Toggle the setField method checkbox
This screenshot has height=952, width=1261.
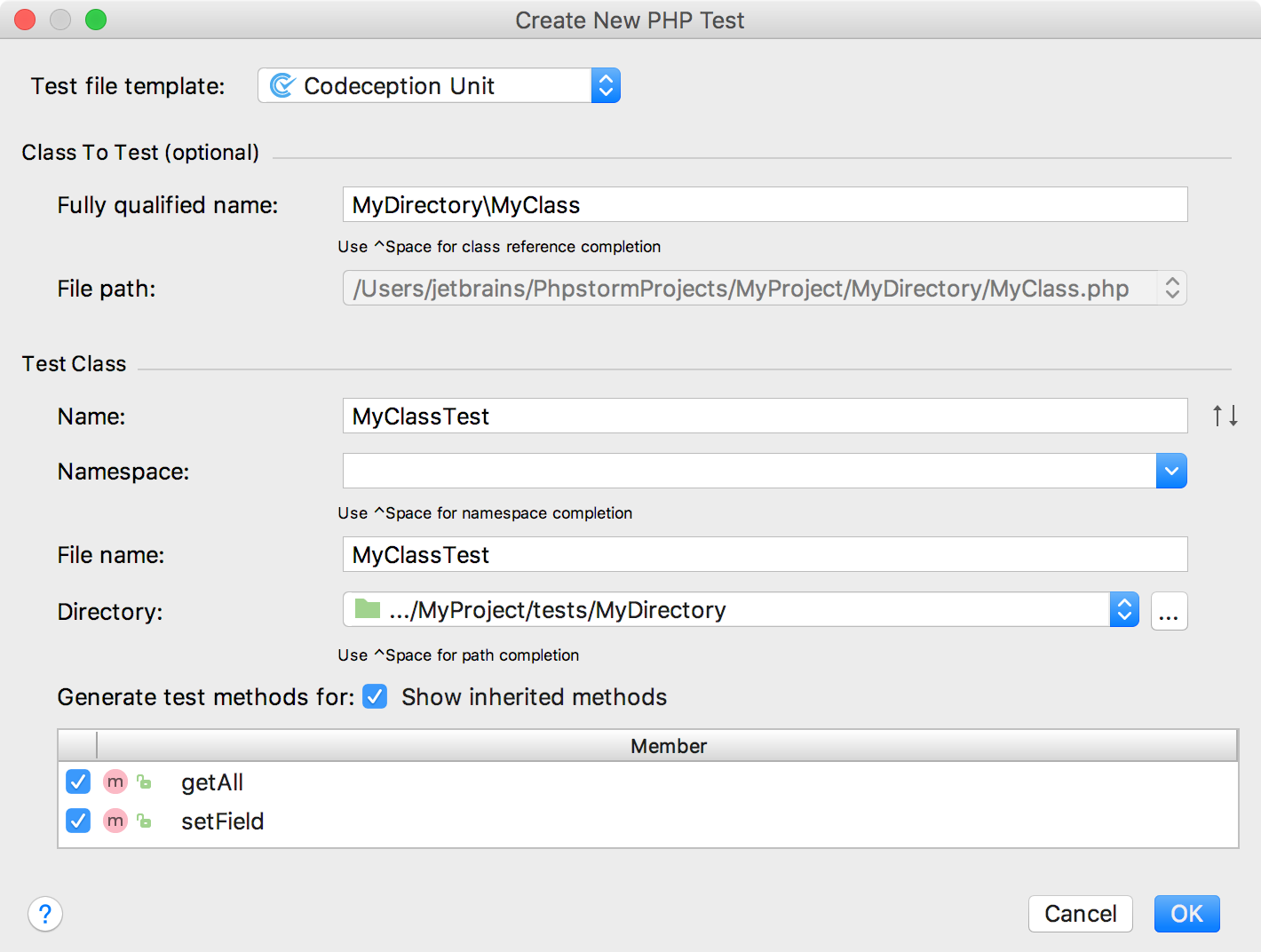(78, 821)
